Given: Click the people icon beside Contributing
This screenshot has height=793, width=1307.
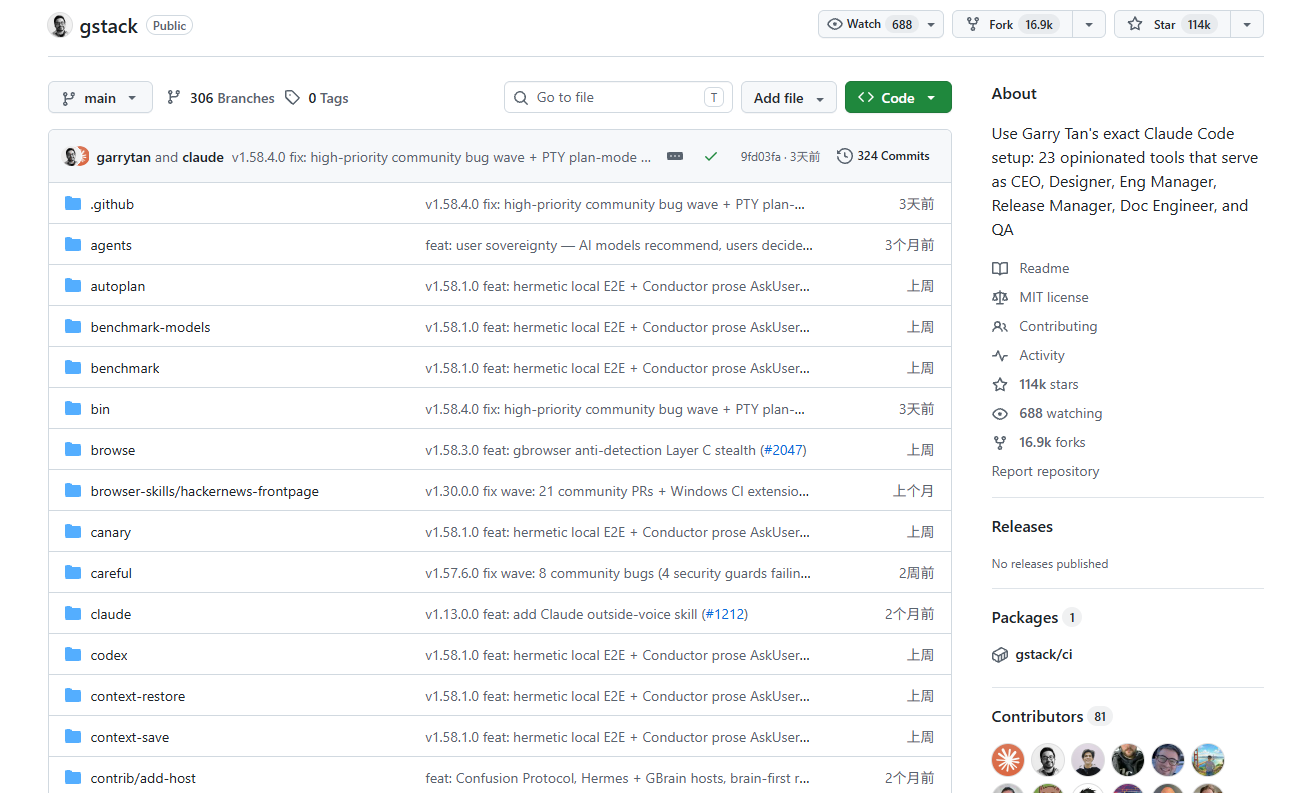Looking at the screenshot, I should point(1000,326).
